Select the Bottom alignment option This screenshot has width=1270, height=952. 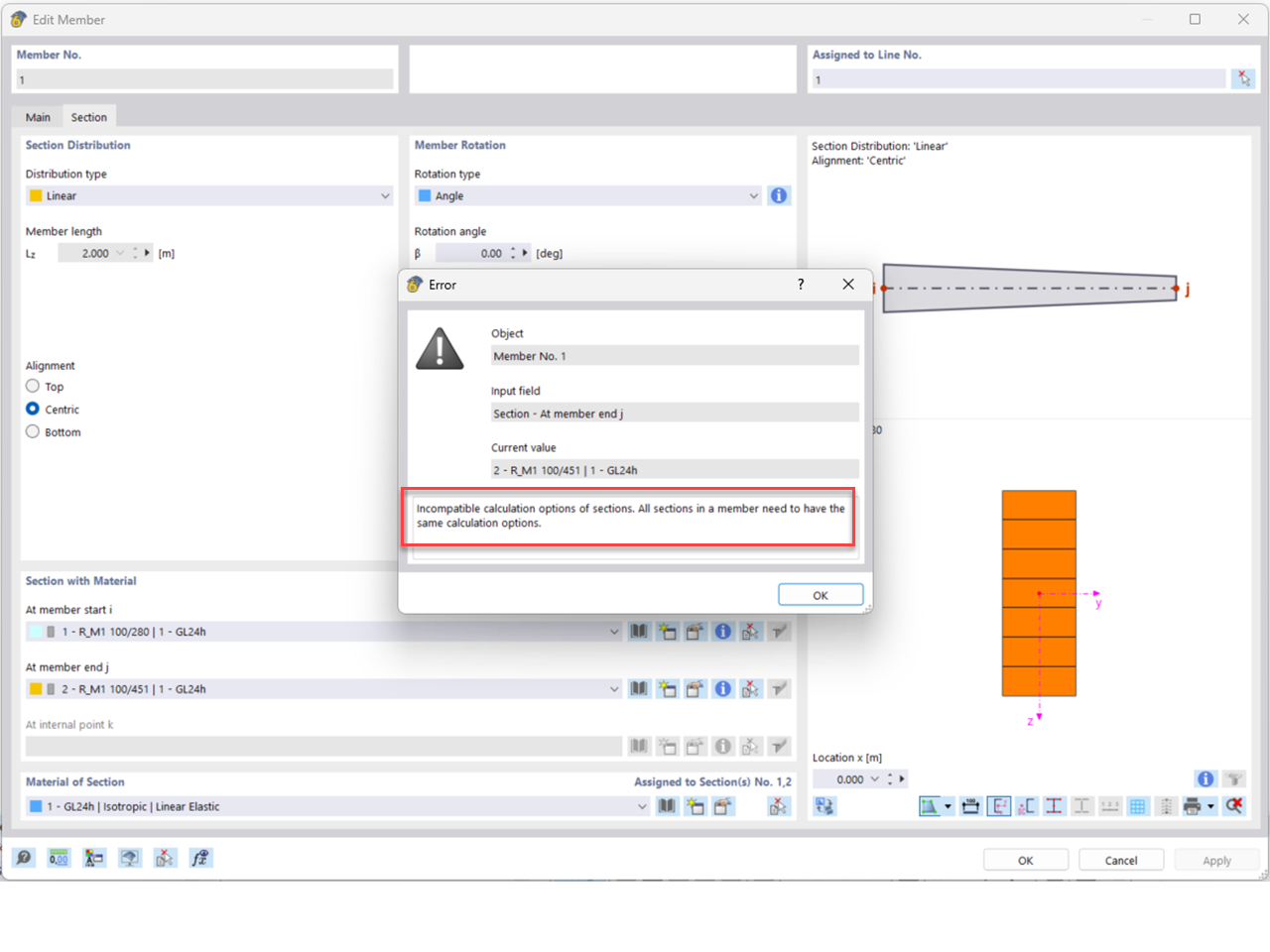[30, 432]
